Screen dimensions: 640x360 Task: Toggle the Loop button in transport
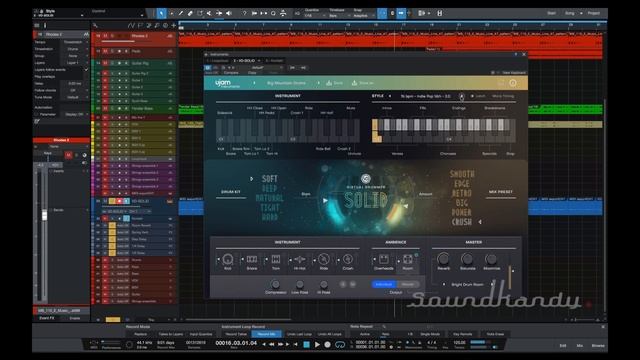tap(340, 345)
